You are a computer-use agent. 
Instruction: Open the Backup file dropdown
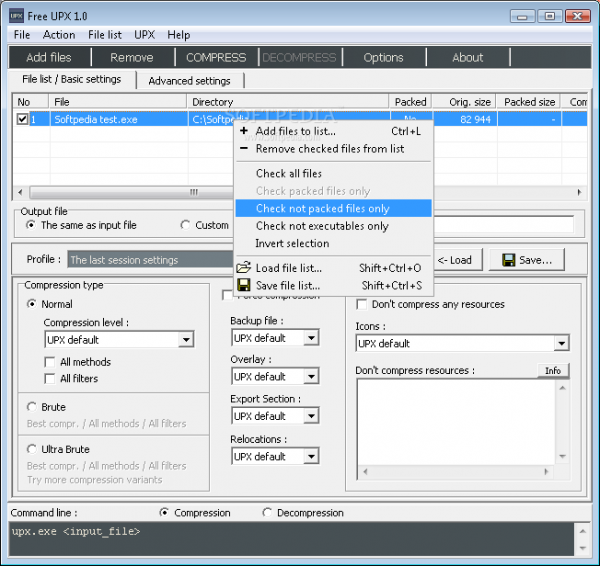pyautogui.click(x=311, y=338)
